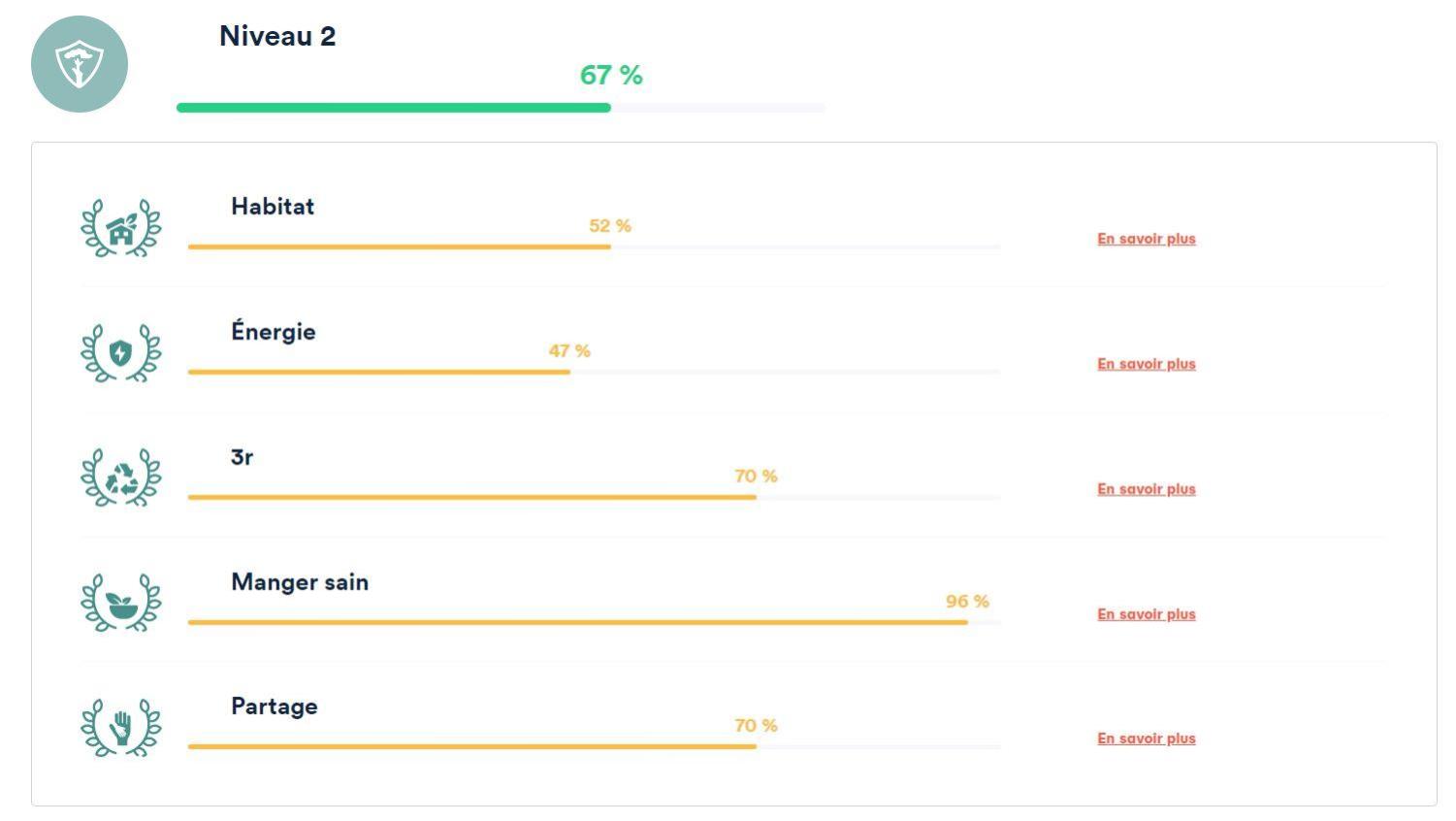Screen dimensions: 1456x821
Task: Open En savoir plus for Énergie
Action: point(1146,364)
